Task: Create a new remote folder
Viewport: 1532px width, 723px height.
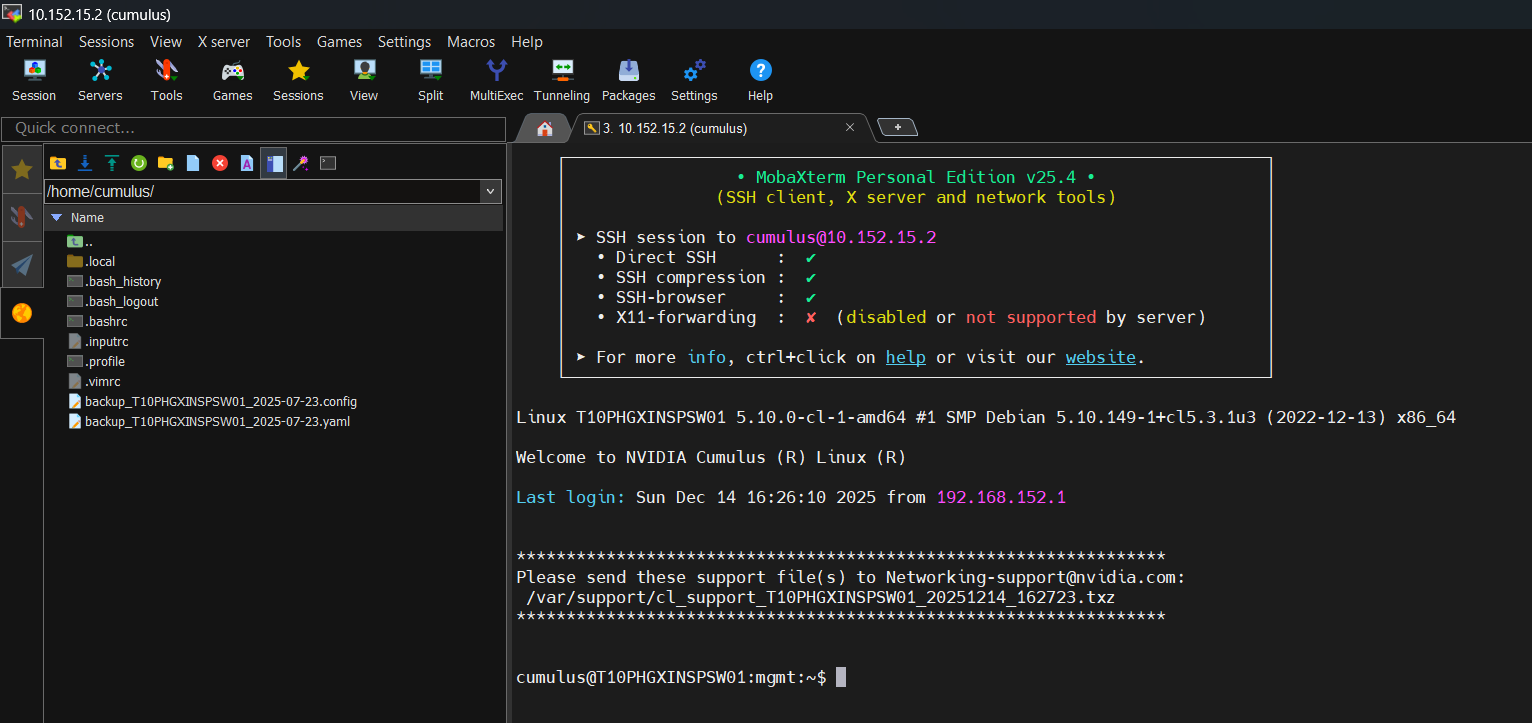Action: (166, 163)
